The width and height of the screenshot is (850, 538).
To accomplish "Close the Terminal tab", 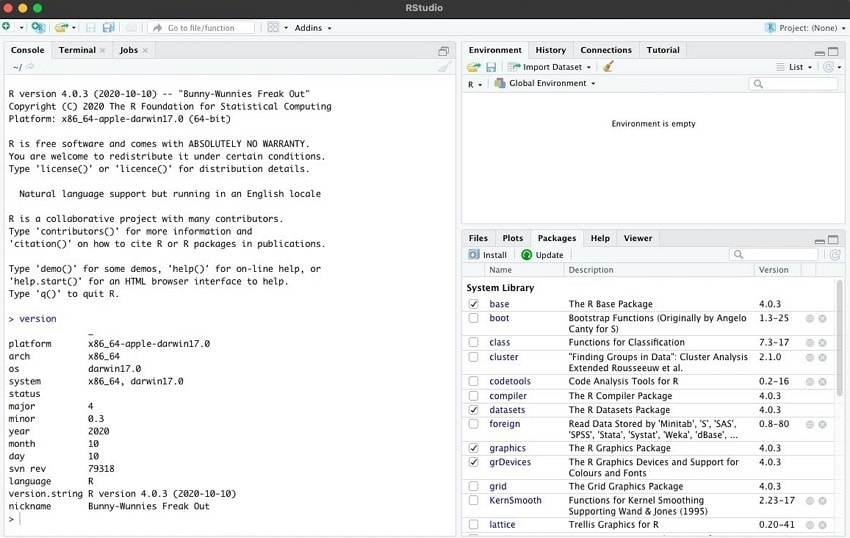I will (x=102, y=50).
